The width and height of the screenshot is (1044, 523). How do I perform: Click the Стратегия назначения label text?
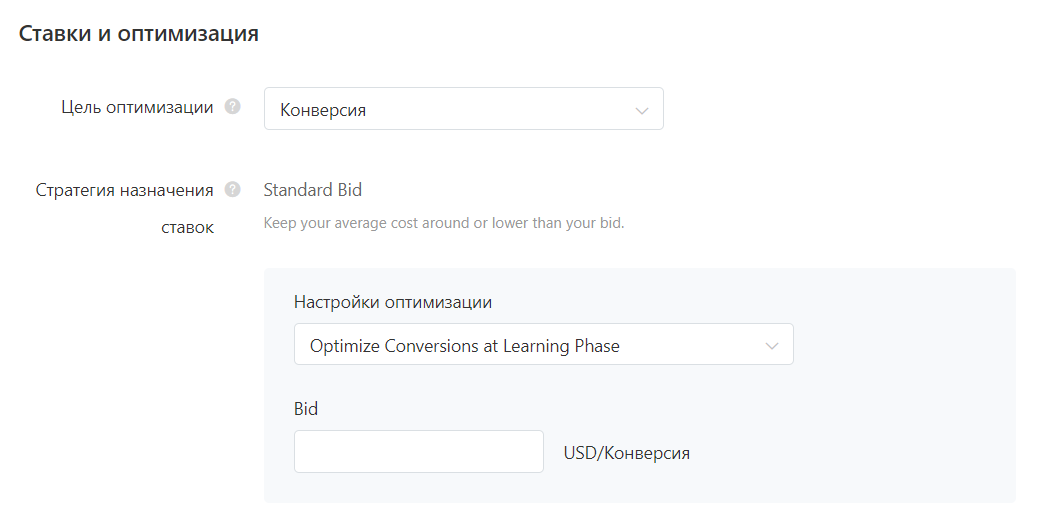[125, 189]
